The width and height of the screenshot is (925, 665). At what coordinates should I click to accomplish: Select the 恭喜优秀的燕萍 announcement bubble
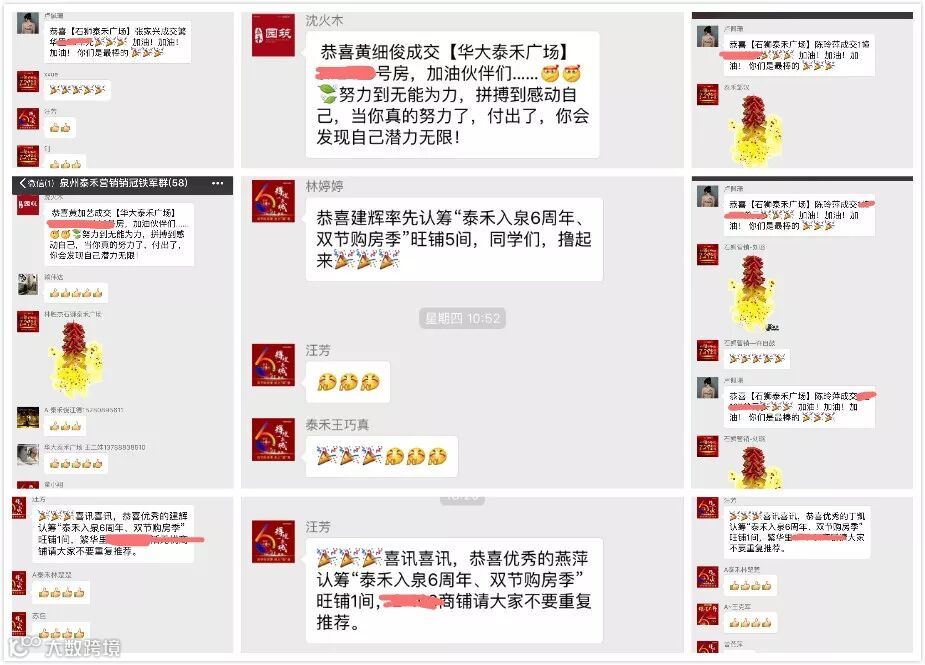pyautogui.click(x=454, y=591)
